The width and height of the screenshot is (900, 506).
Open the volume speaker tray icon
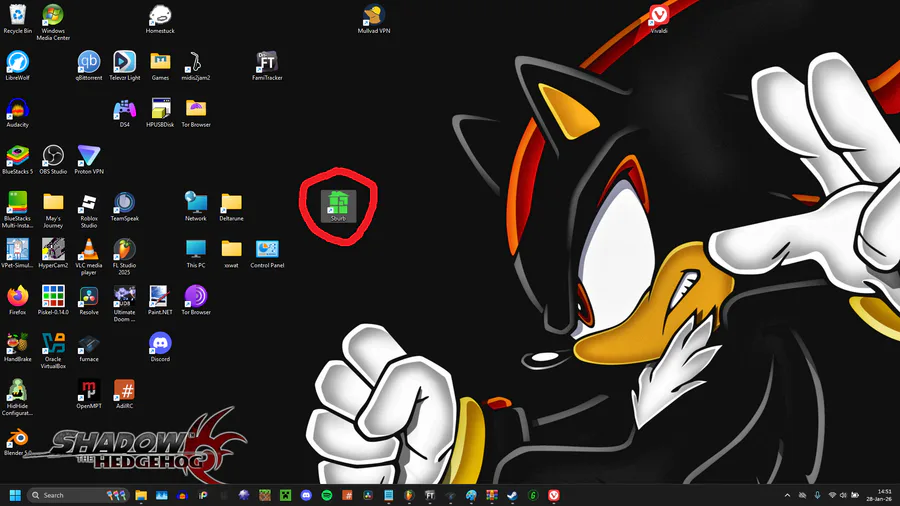tap(843, 495)
